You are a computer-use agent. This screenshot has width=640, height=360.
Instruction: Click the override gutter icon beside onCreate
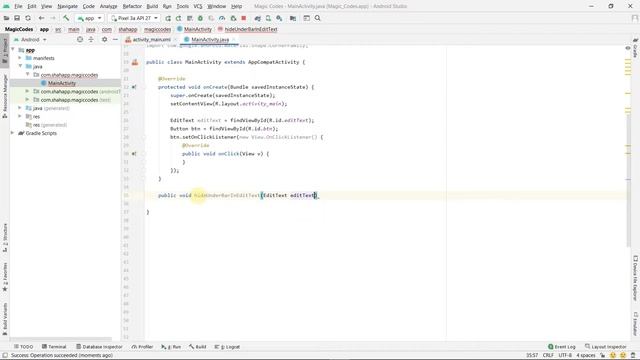(x=134, y=87)
